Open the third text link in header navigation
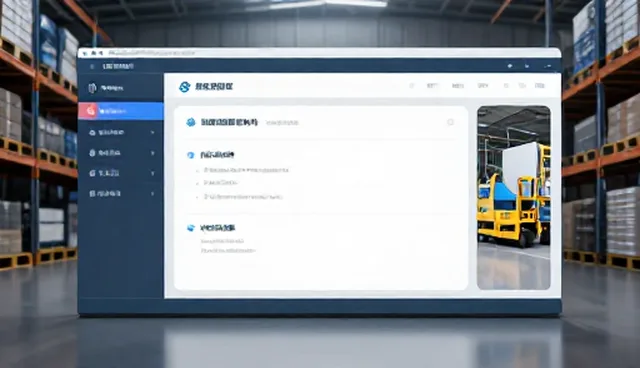The width and height of the screenshot is (640, 368). [483, 86]
